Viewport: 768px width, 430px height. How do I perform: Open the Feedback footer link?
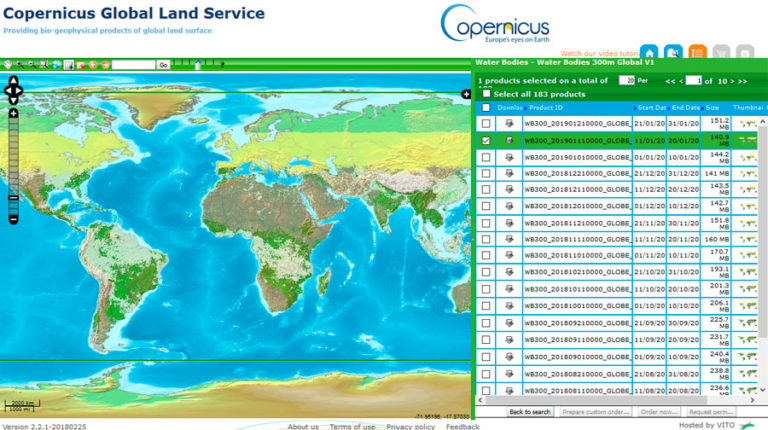point(462,427)
